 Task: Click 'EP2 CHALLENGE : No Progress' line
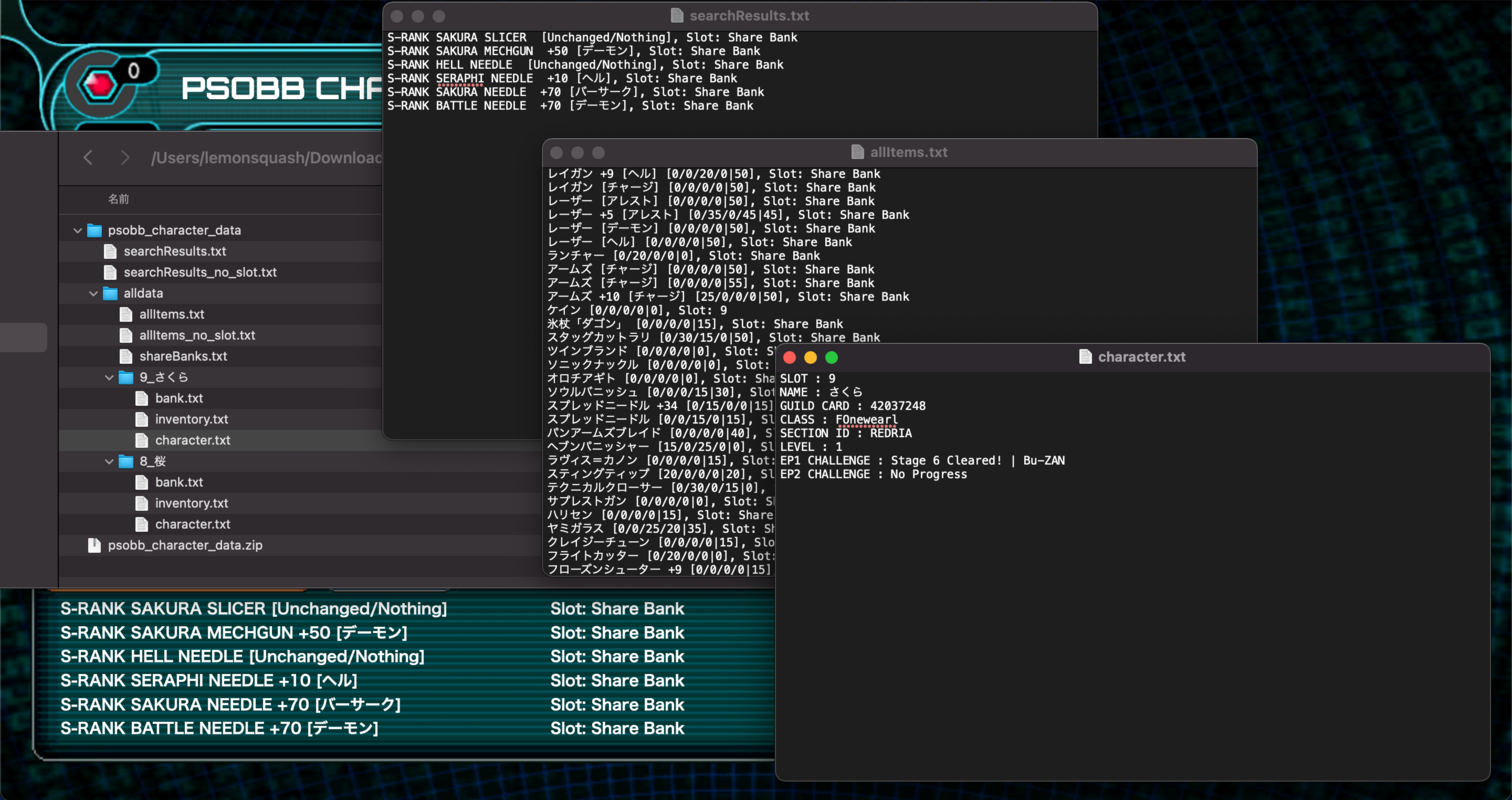click(874, 474)
